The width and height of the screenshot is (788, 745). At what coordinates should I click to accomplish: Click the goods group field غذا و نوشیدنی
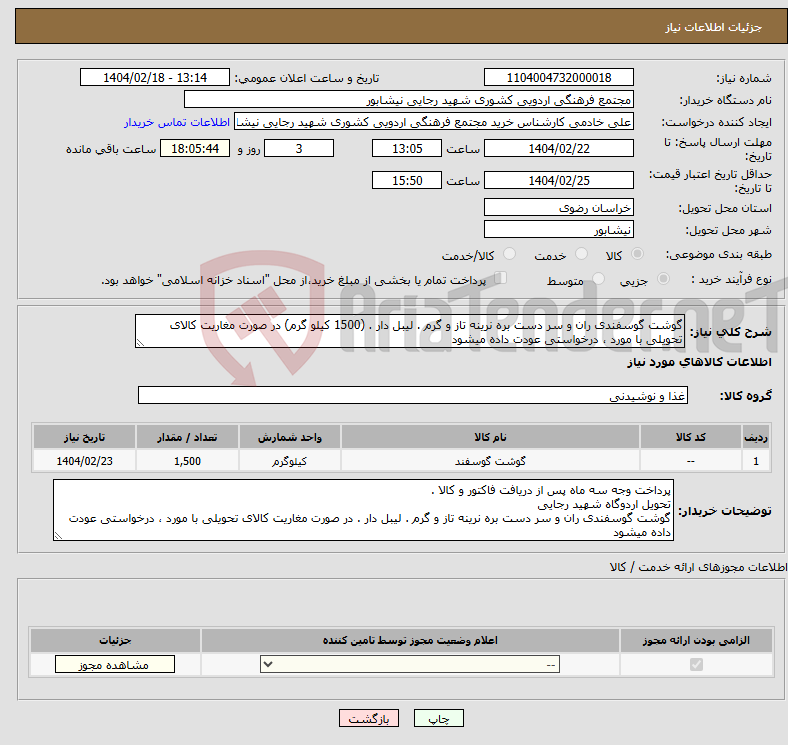click(413, 395)
